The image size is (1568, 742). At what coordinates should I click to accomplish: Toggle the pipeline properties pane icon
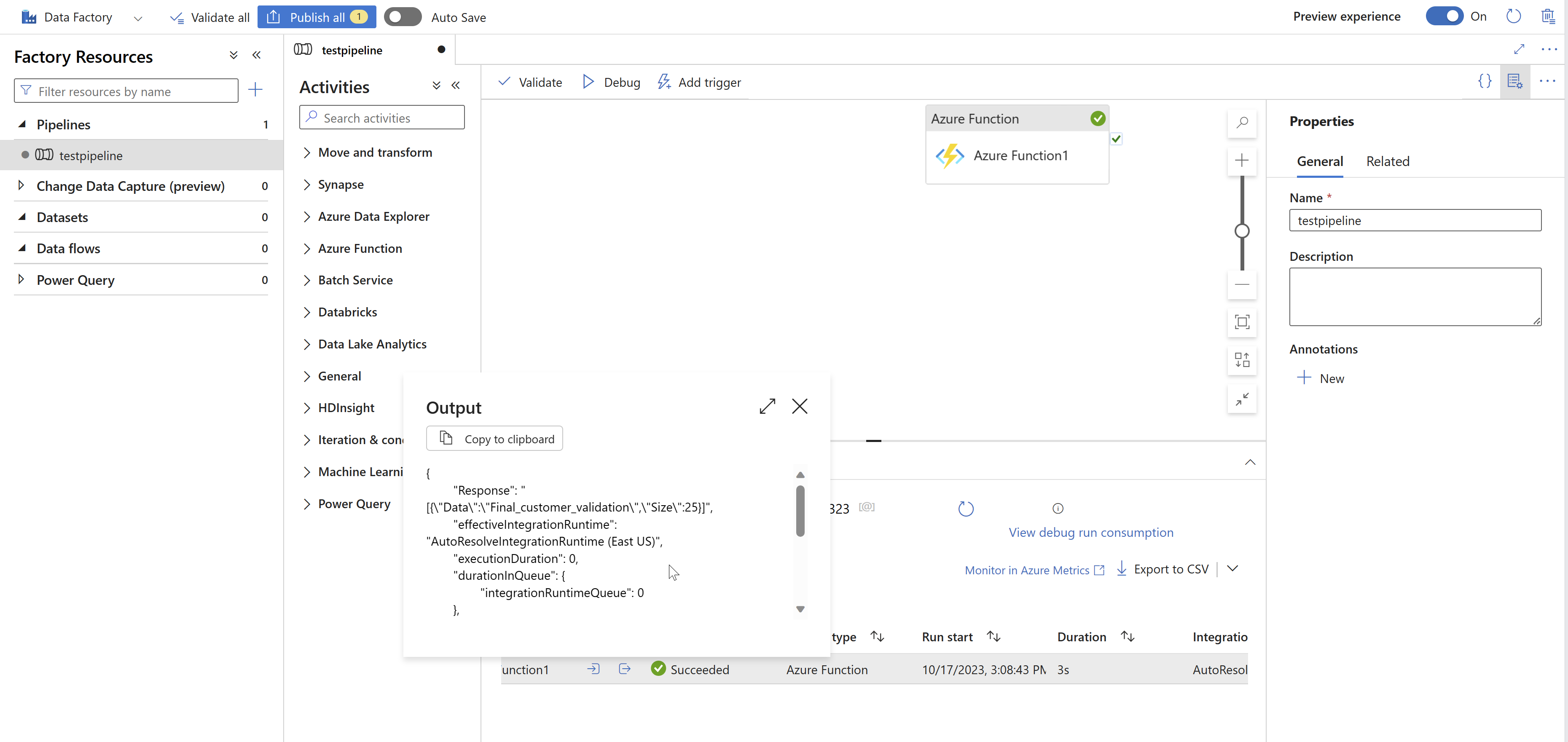1514,81
